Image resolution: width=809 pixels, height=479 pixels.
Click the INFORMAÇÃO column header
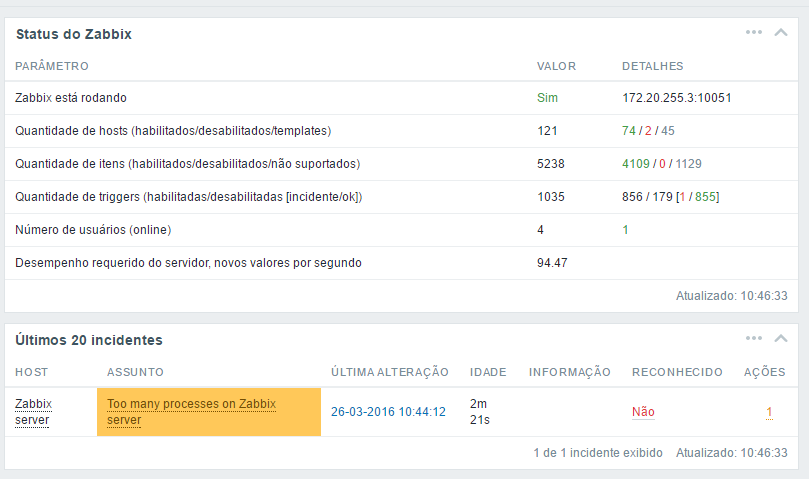coord(570,372)
